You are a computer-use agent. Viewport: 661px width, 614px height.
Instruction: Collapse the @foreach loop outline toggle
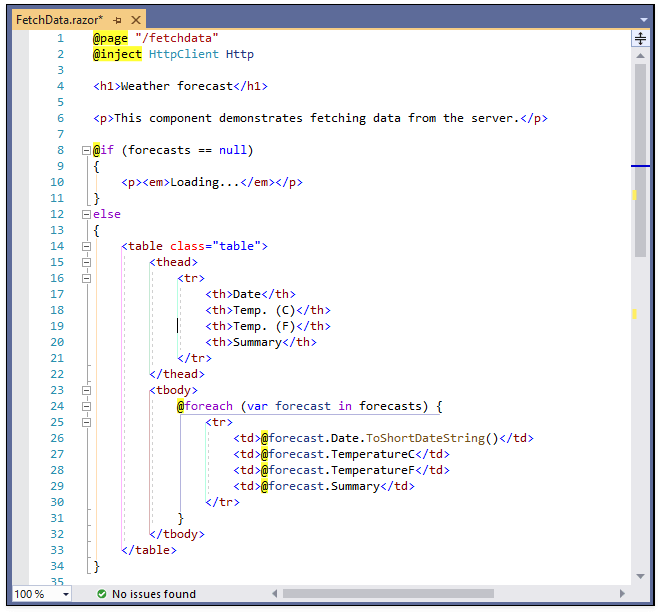[87, 406]
